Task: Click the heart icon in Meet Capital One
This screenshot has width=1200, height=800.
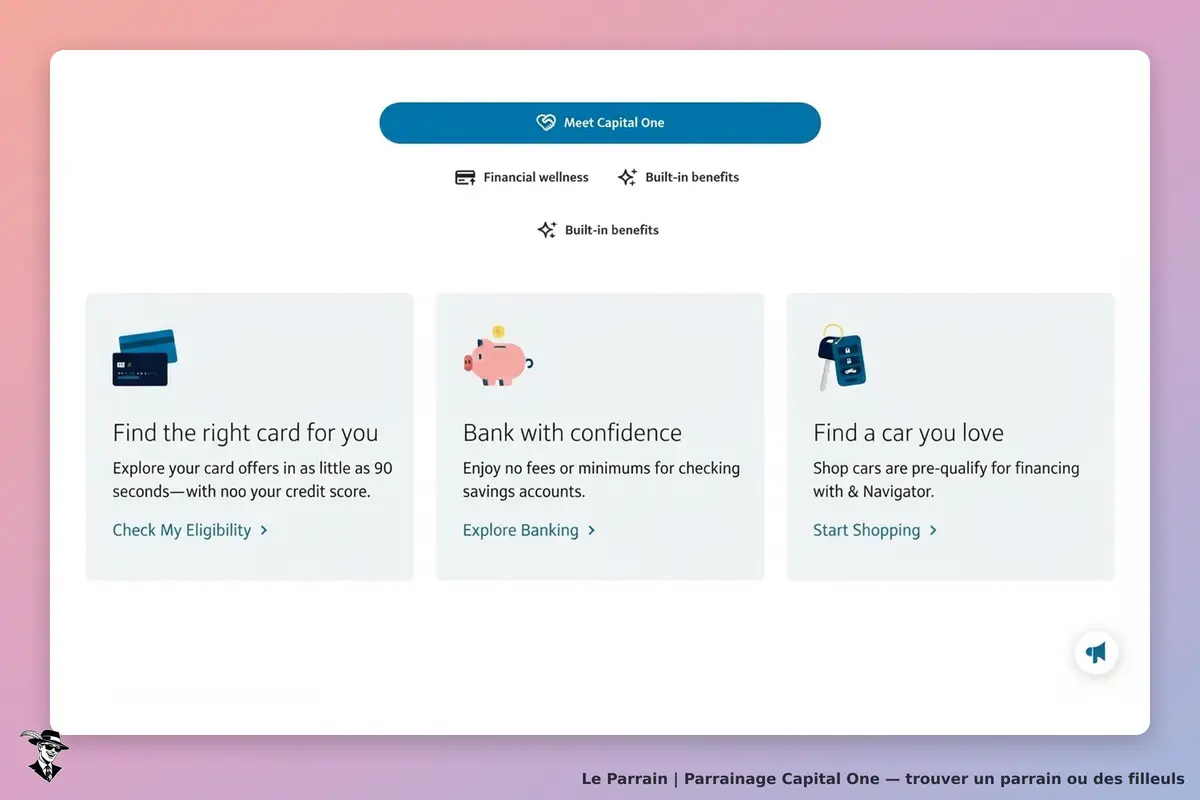Action: pos(546,123)
